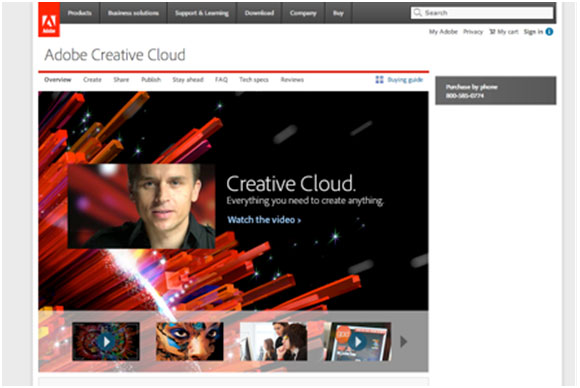Open the Buying guide link
The image size is (580, 388).
tap(405, 80)
